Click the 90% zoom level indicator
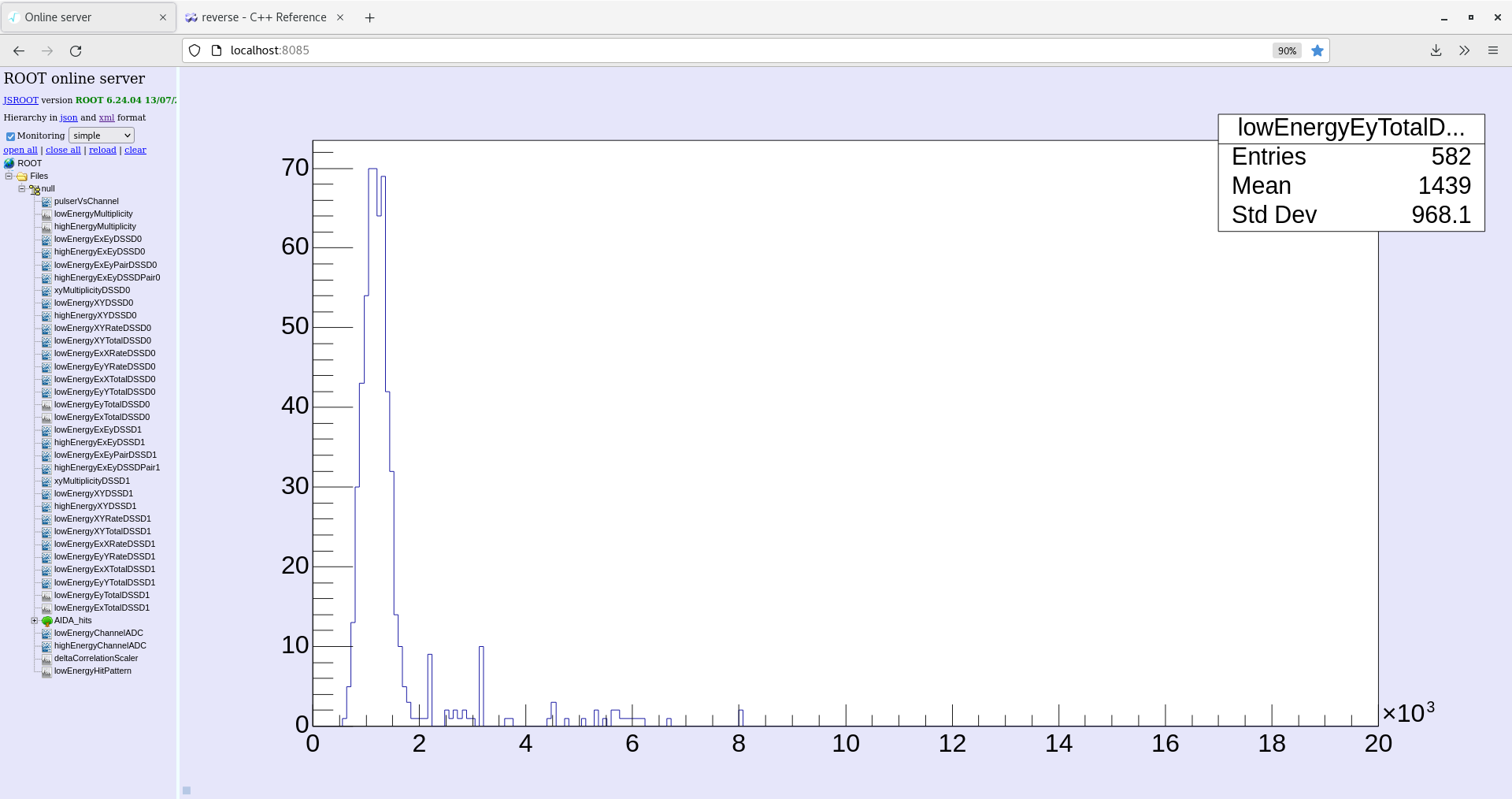The image size is (1512, 799). tap(1287, 50)
